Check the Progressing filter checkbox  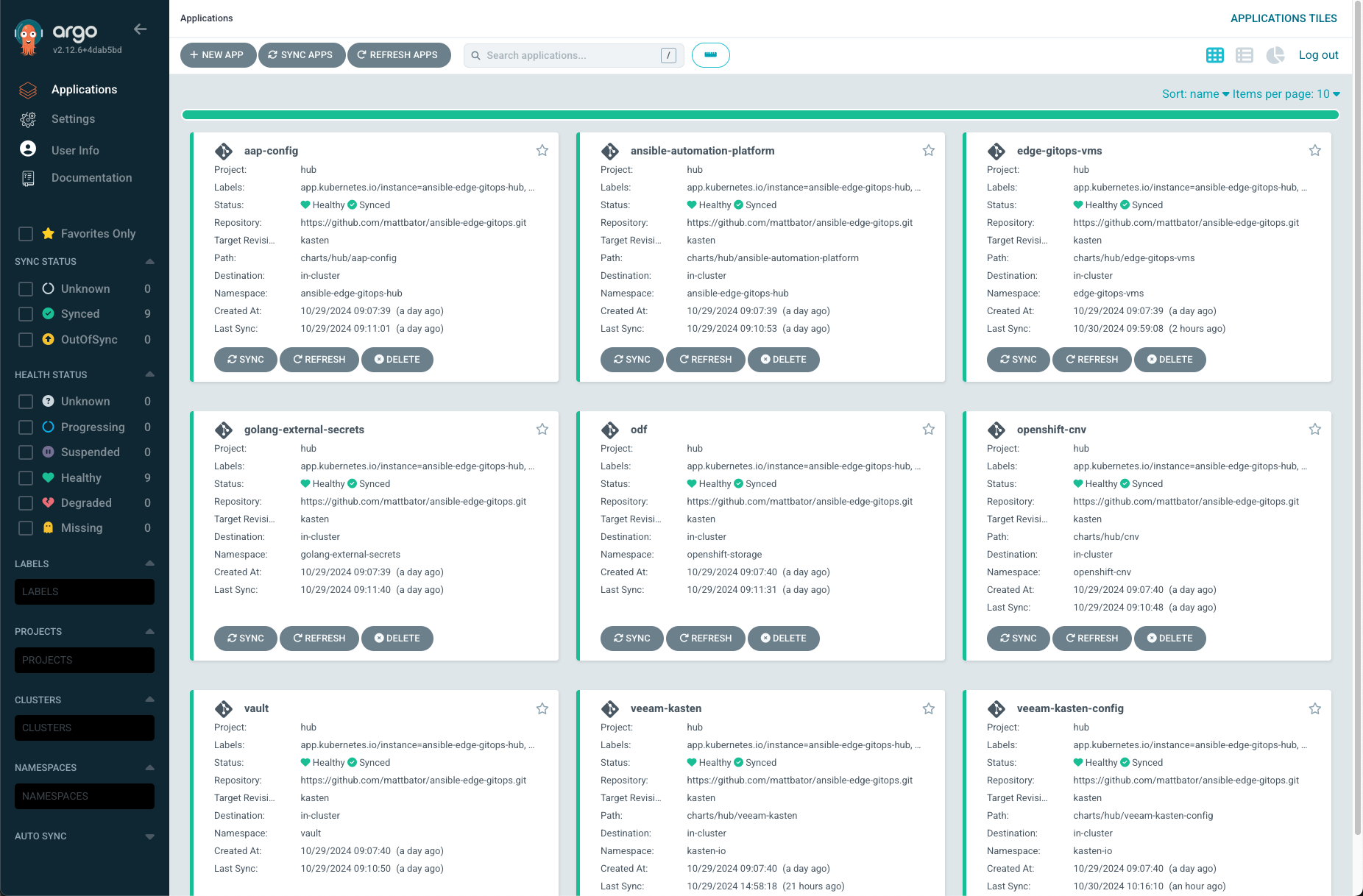point(26,427)
